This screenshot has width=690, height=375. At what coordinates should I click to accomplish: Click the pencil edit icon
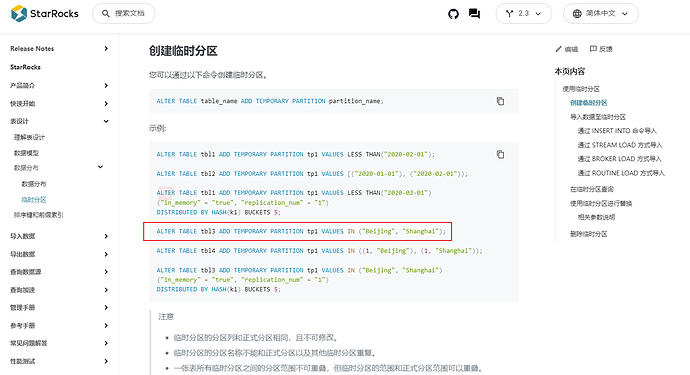pos(558,49)
